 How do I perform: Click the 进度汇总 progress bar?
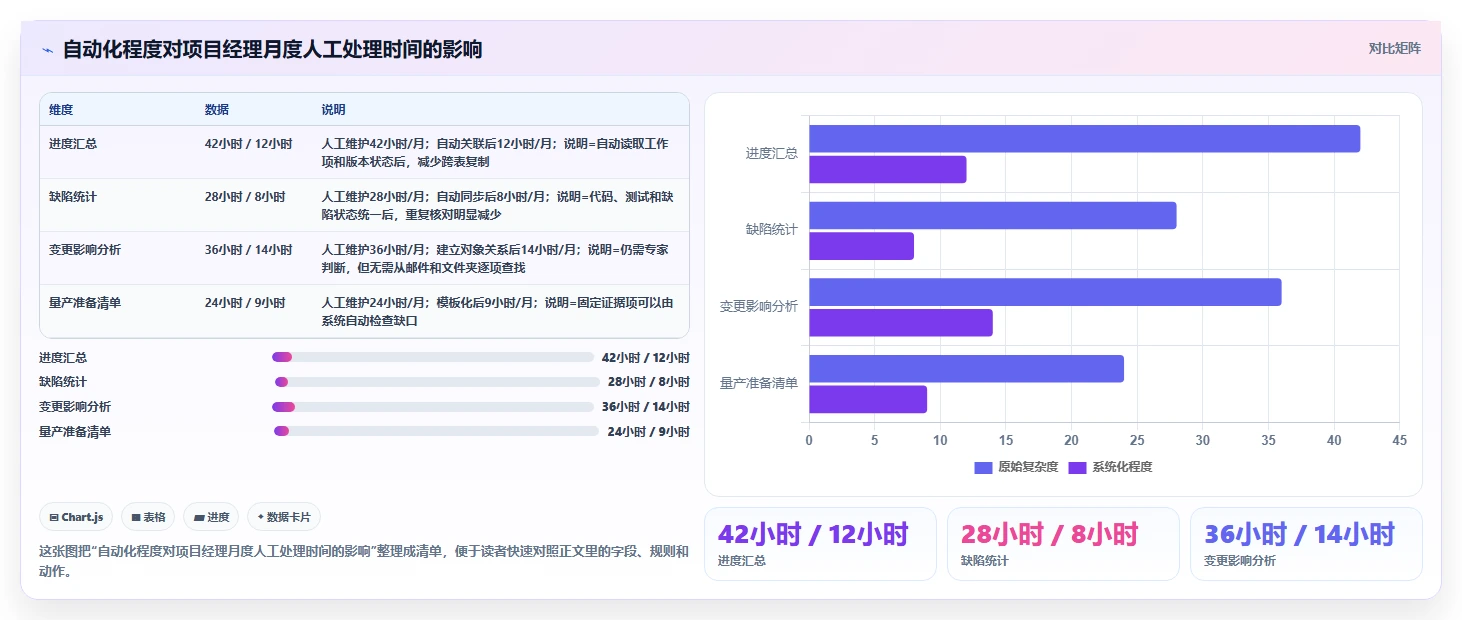point(432,357)
